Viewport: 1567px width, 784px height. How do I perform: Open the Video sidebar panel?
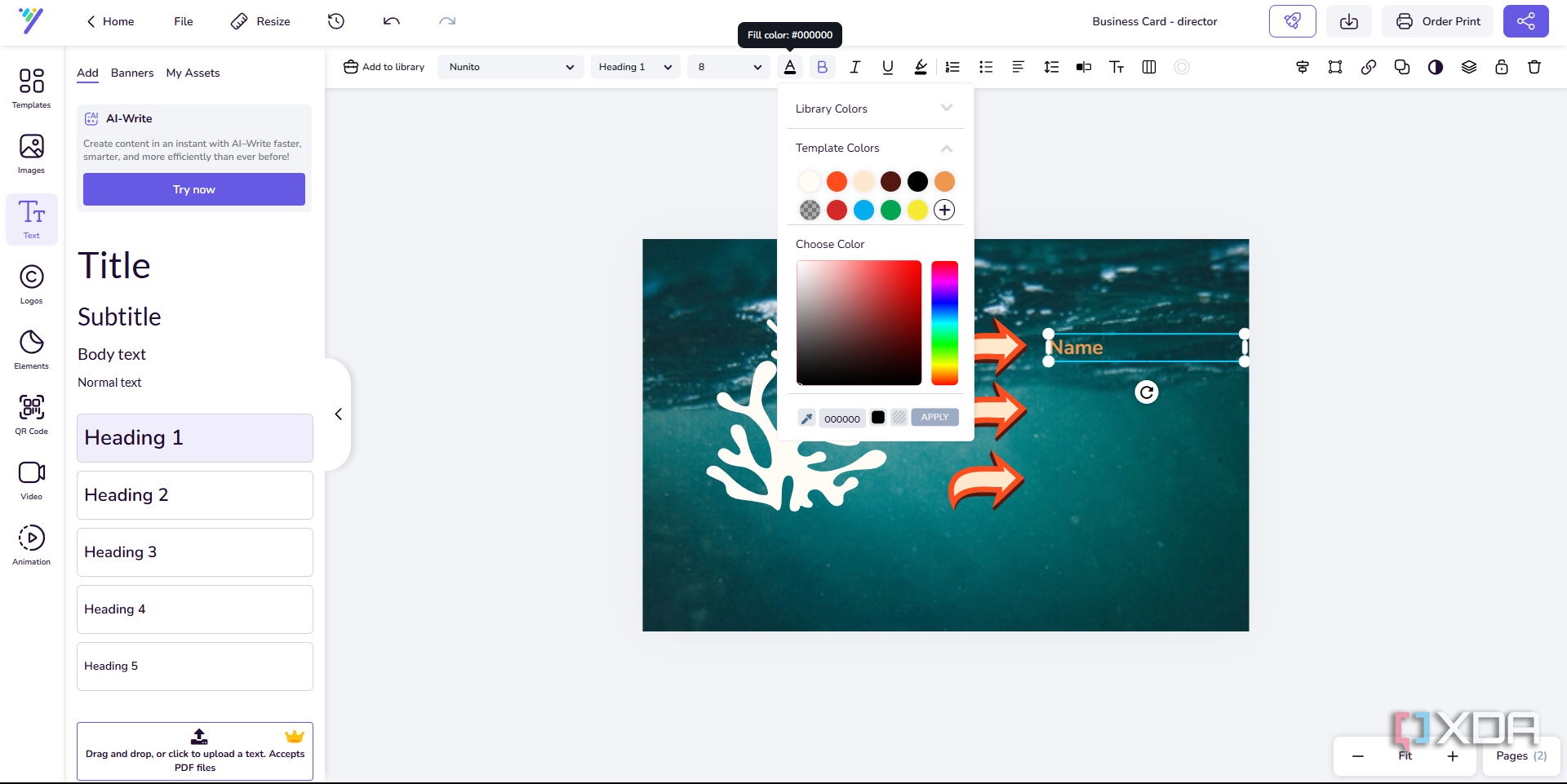click(32, 481)
